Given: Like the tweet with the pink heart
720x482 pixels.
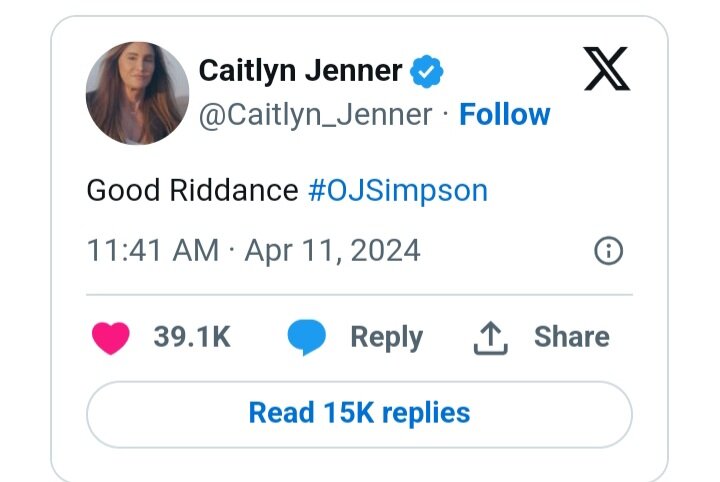Looking at the screenshot, I should (111, 338).
